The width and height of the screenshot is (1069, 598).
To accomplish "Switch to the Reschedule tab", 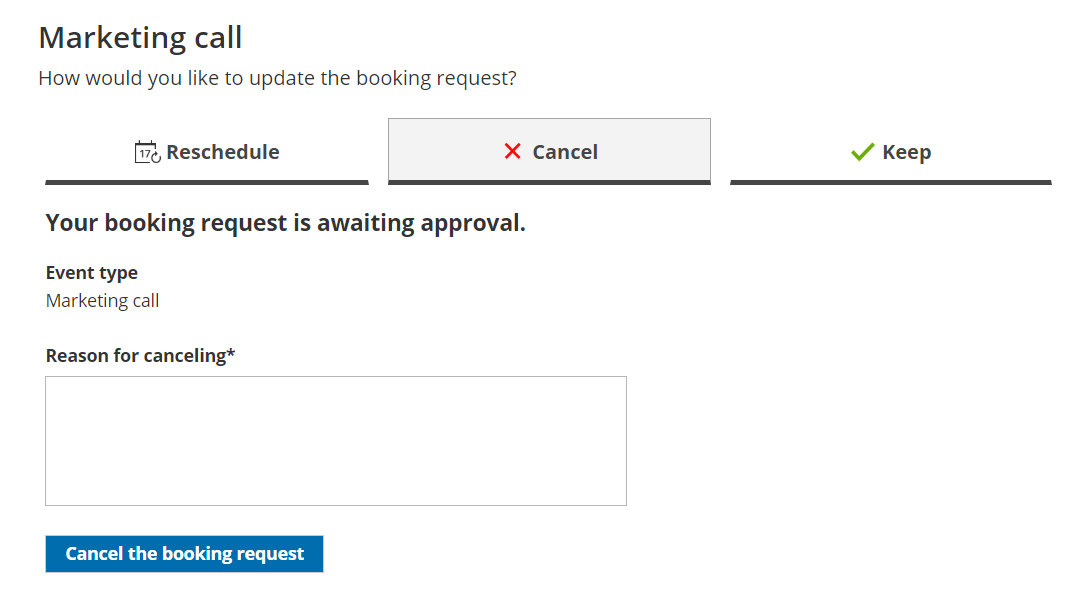I will click(x=207, y=152).
